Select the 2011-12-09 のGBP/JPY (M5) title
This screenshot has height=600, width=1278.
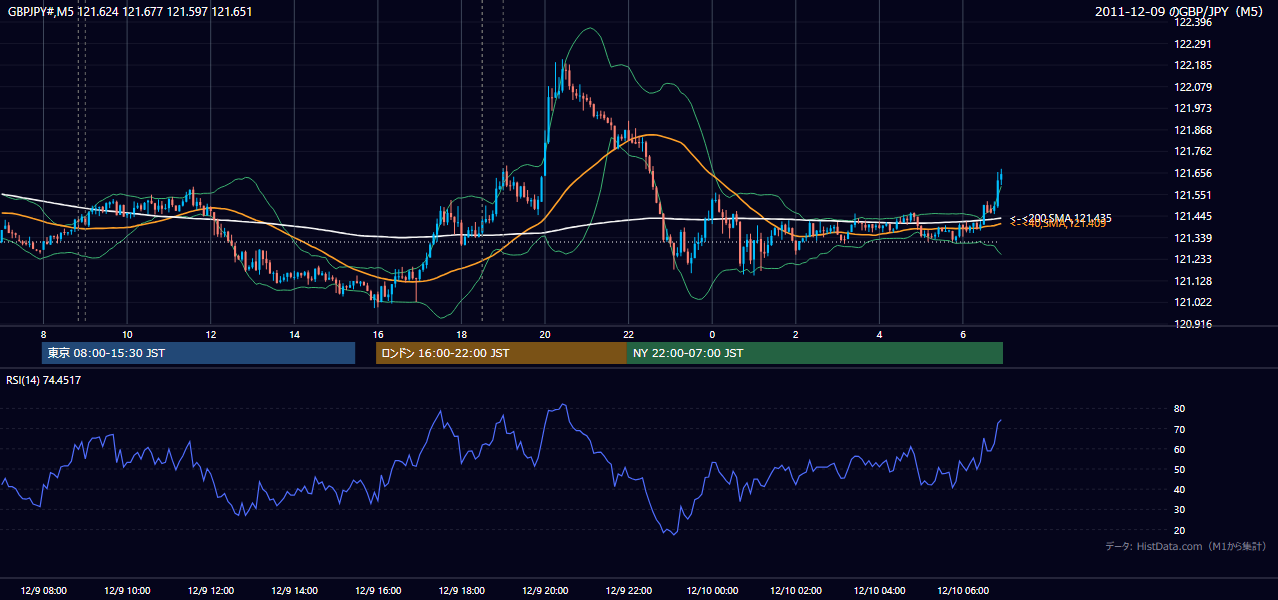[1181, 11]
